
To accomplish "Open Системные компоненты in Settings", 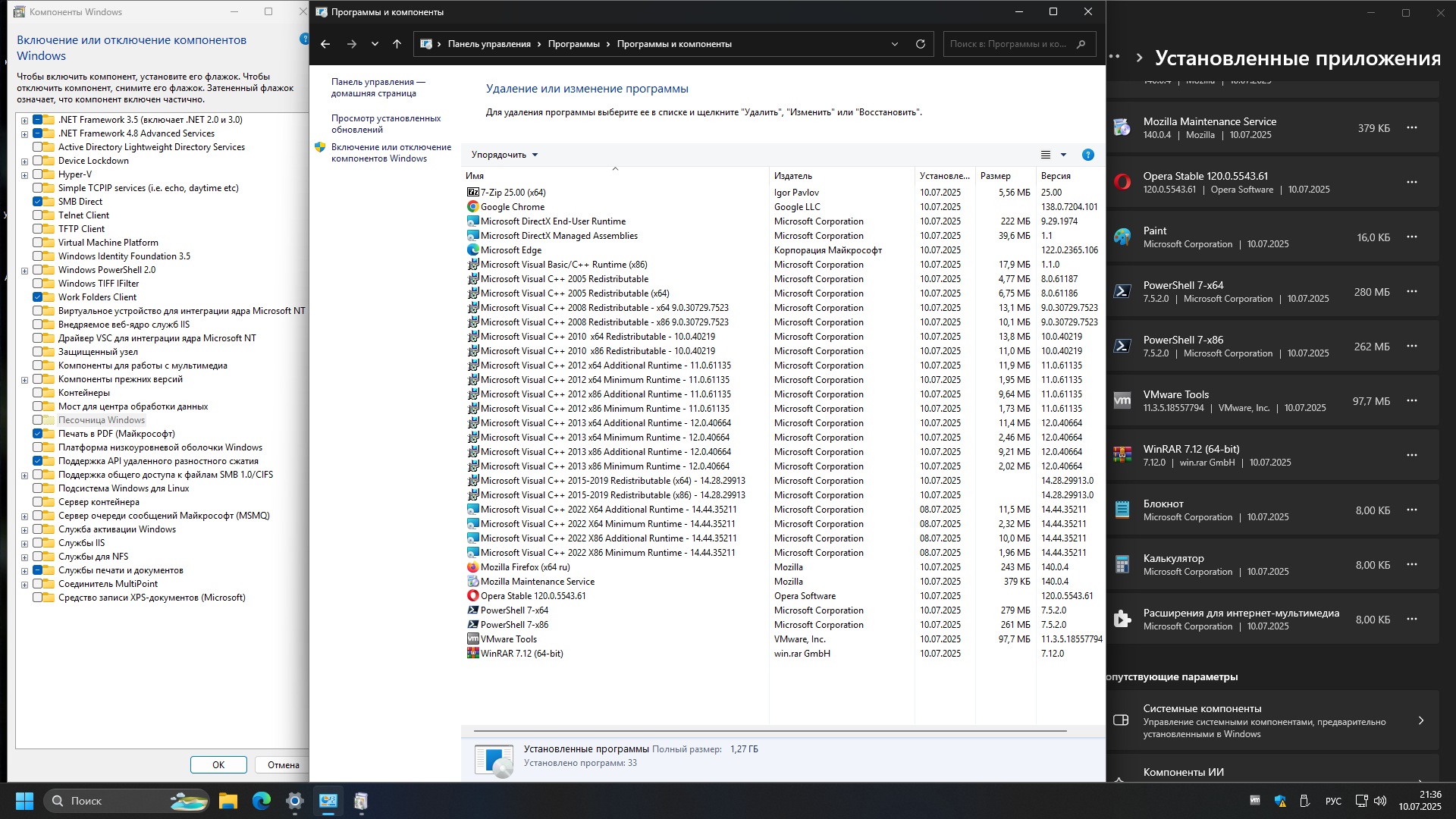I will tap(1272, 720).
